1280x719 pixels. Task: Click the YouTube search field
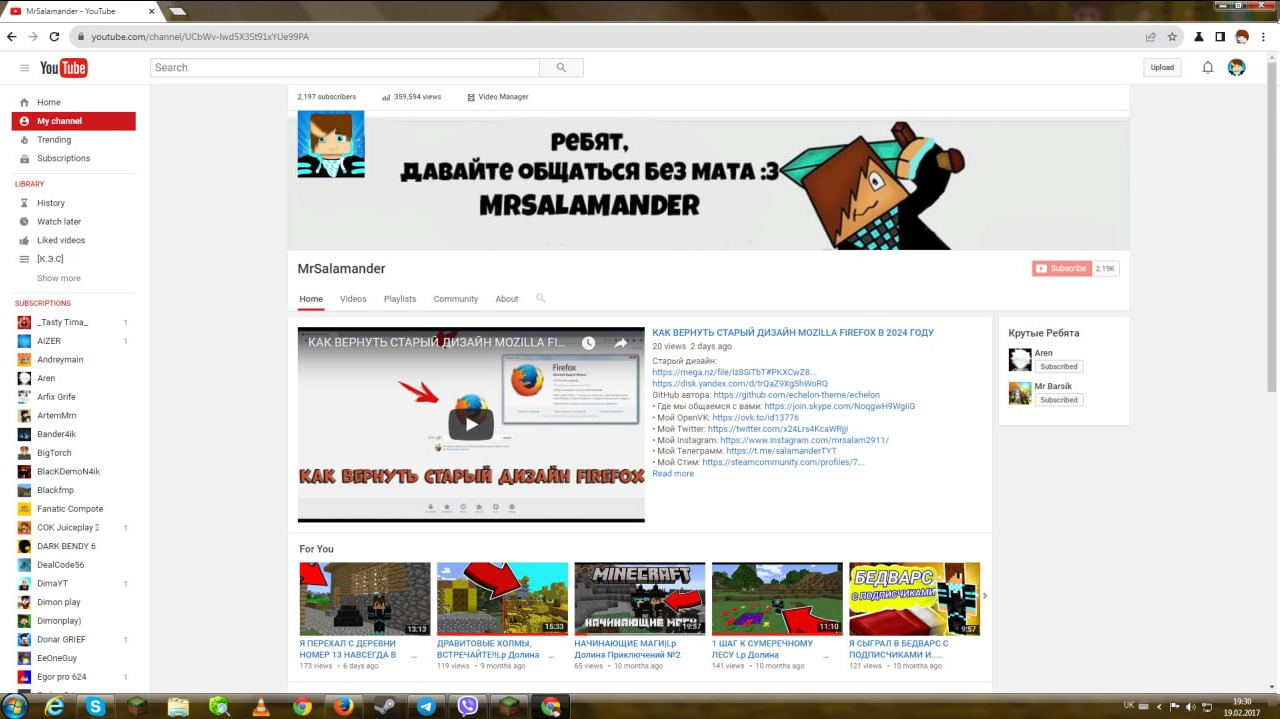point(345,68)
